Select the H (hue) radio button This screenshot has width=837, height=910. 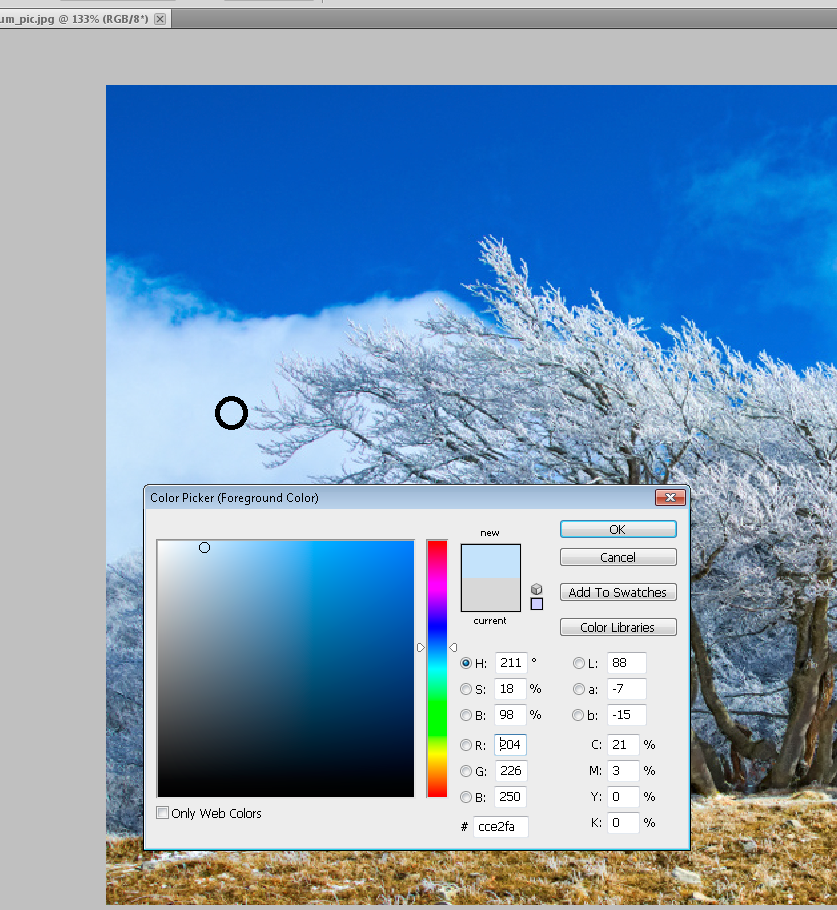(466, 663)
